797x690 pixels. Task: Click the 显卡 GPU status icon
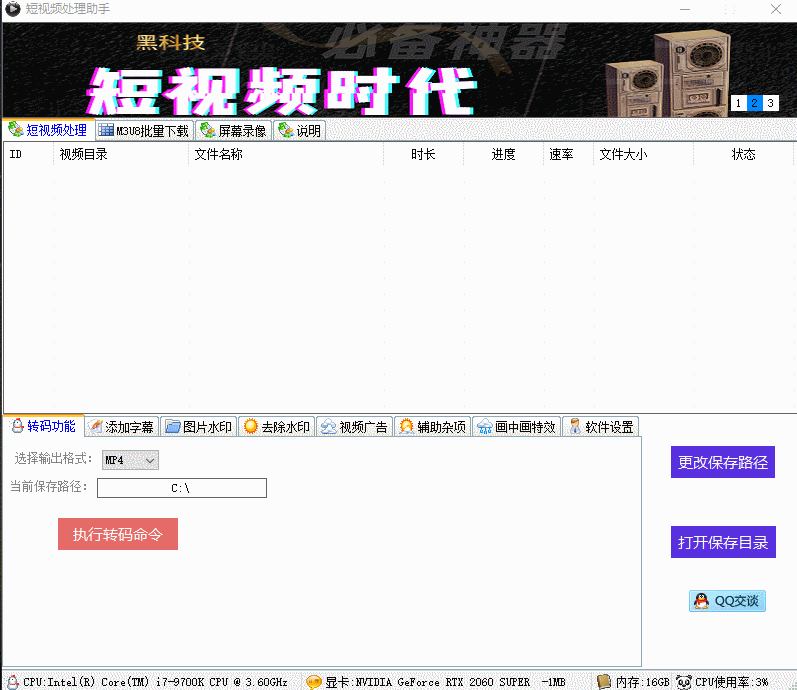coord(314,682)
